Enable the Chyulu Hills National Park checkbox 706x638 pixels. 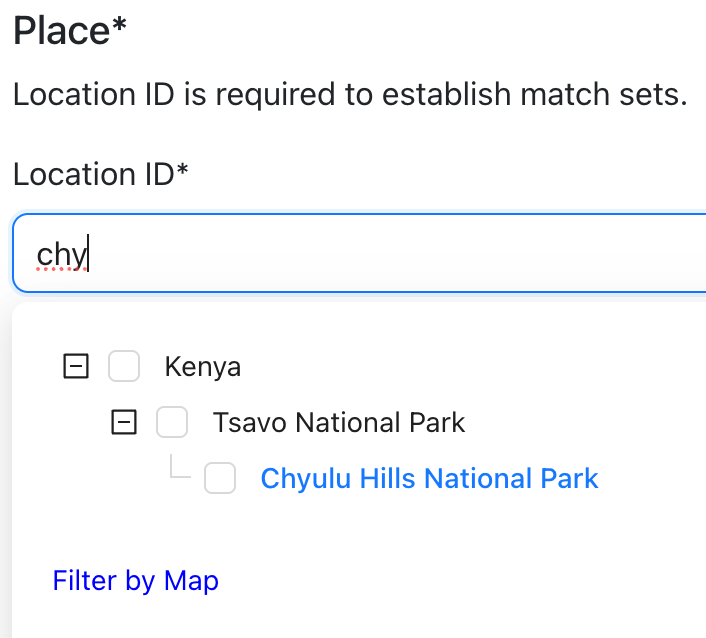220,478
